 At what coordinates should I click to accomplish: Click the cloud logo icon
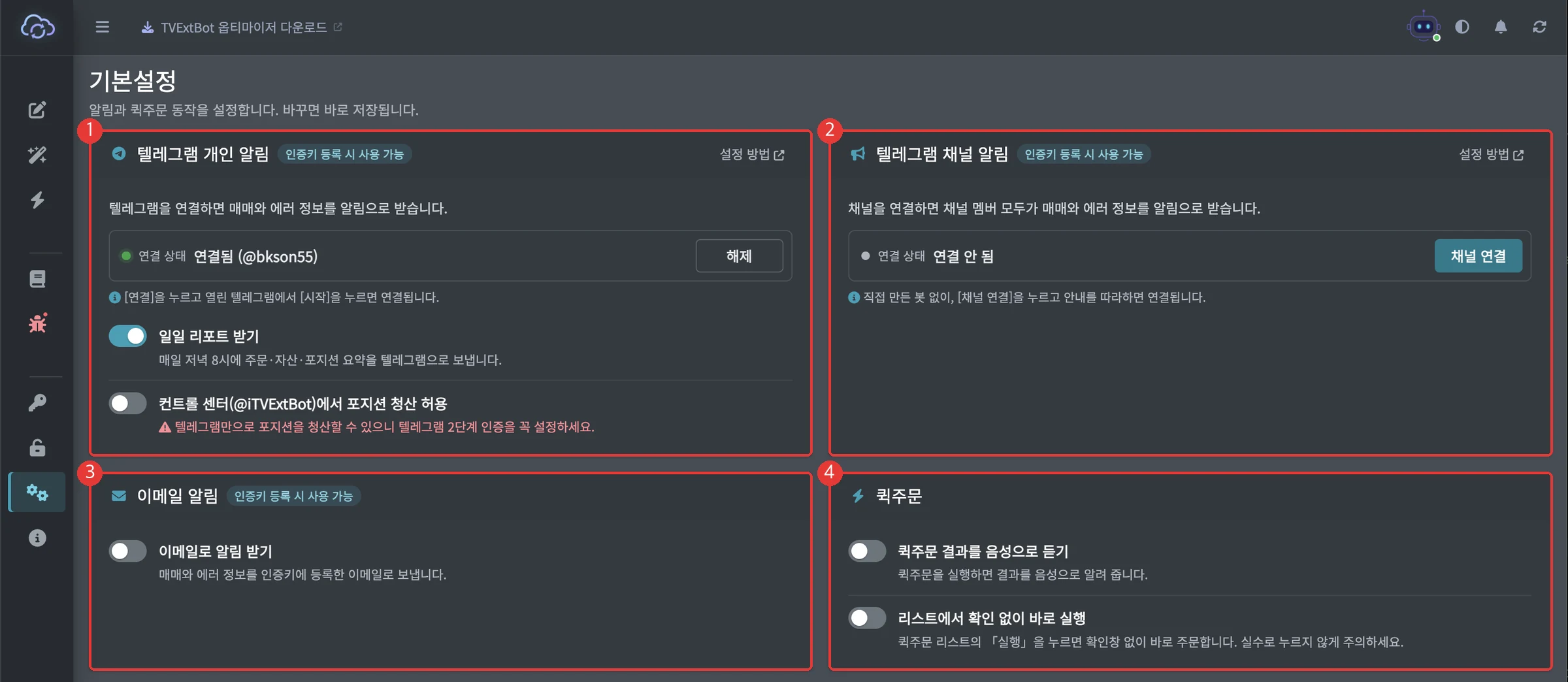pyautogui.click(x=37, y=27)
